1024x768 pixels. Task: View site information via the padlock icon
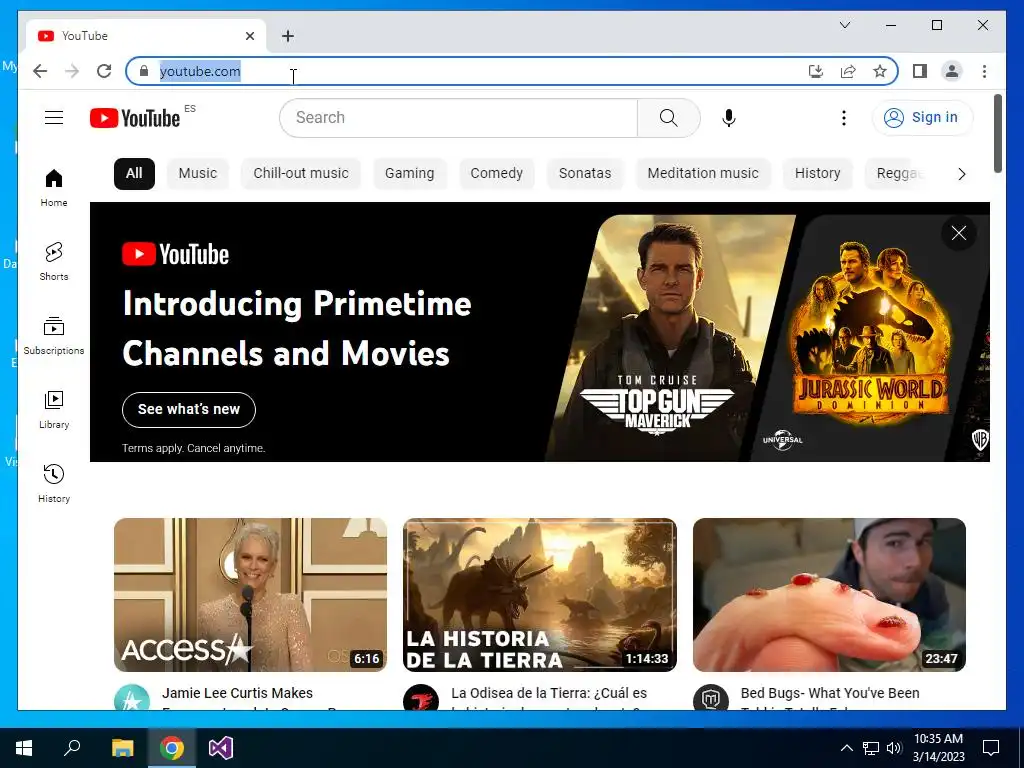click(x=144, y=71)
